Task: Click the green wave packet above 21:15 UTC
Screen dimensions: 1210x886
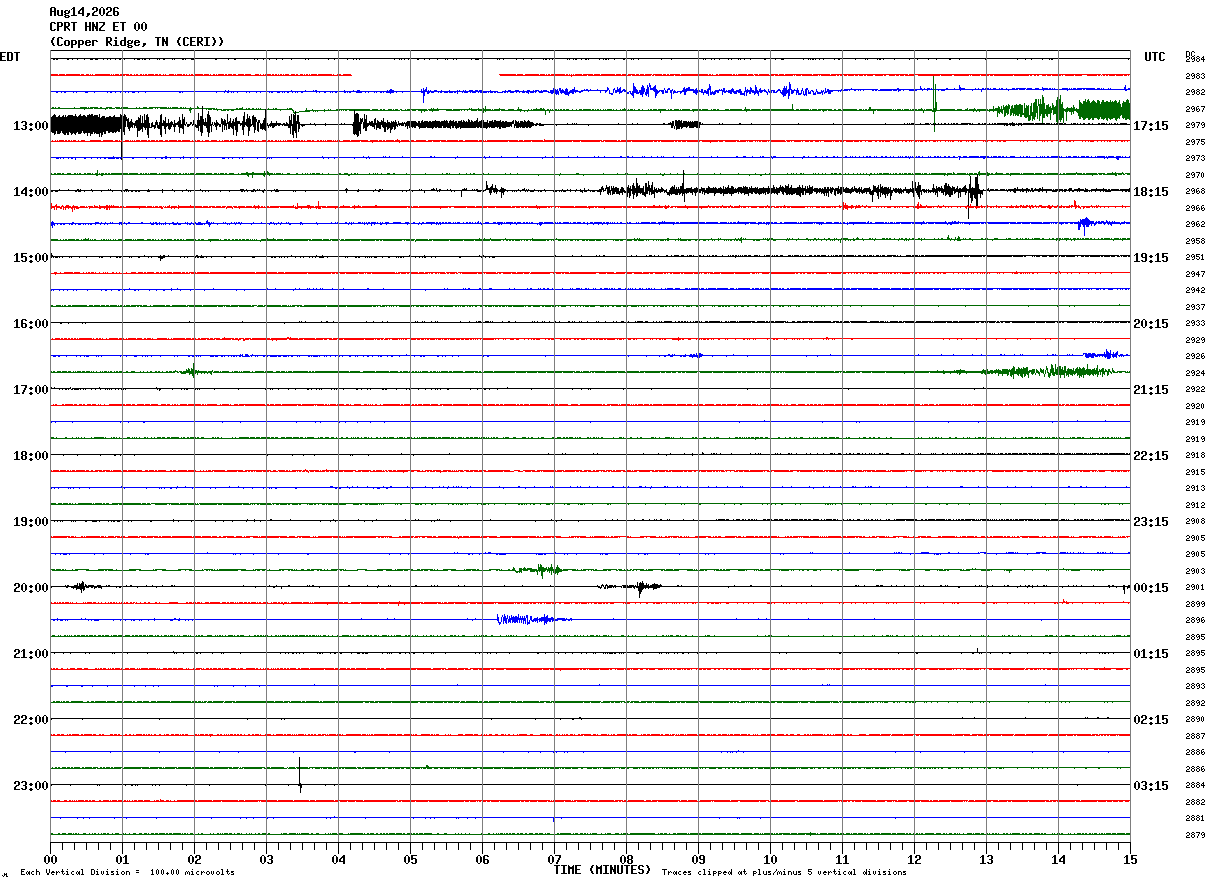Action: [x=1048, y=371]
